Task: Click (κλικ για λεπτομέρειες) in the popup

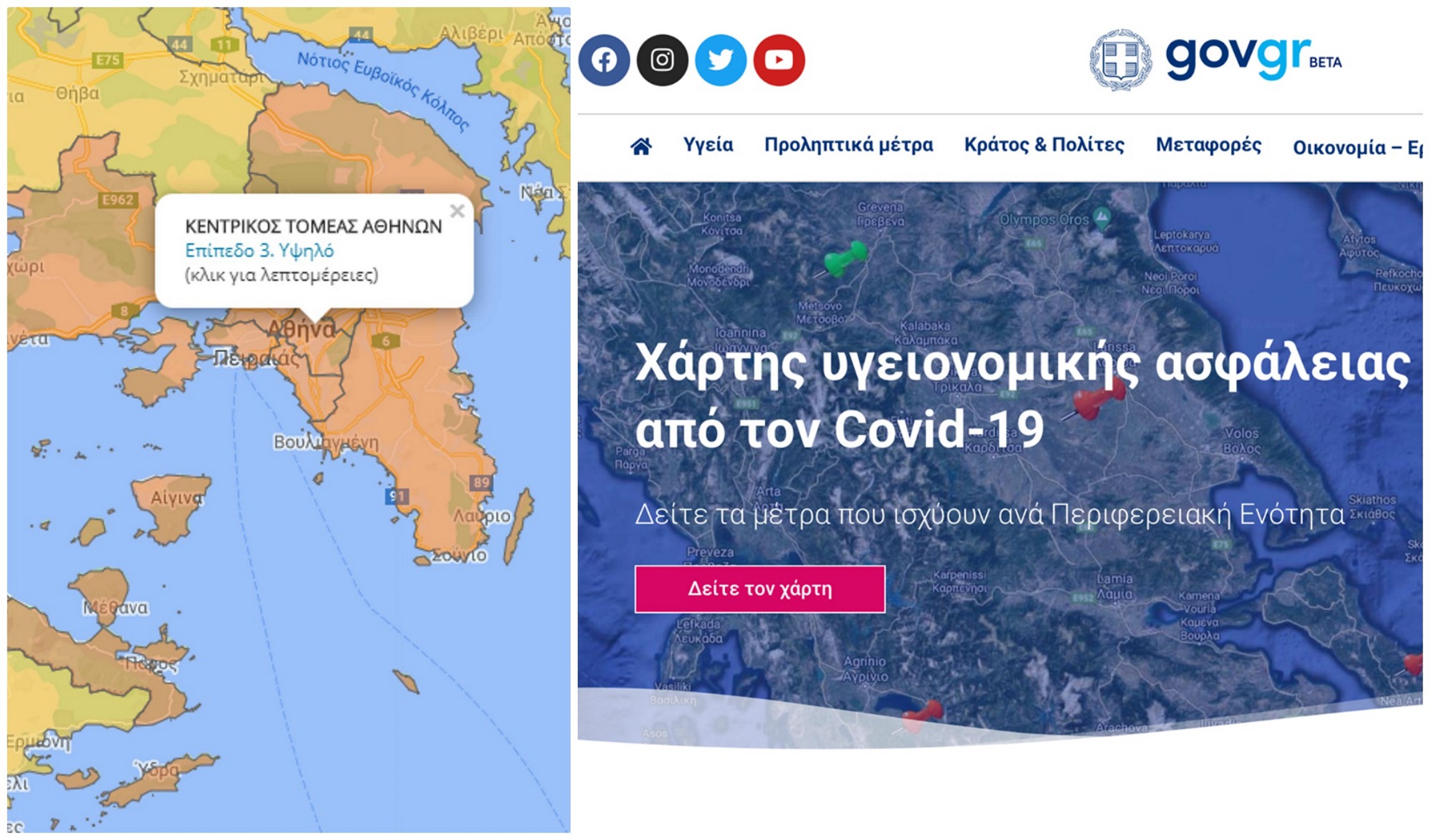Action: click(281, 275)
